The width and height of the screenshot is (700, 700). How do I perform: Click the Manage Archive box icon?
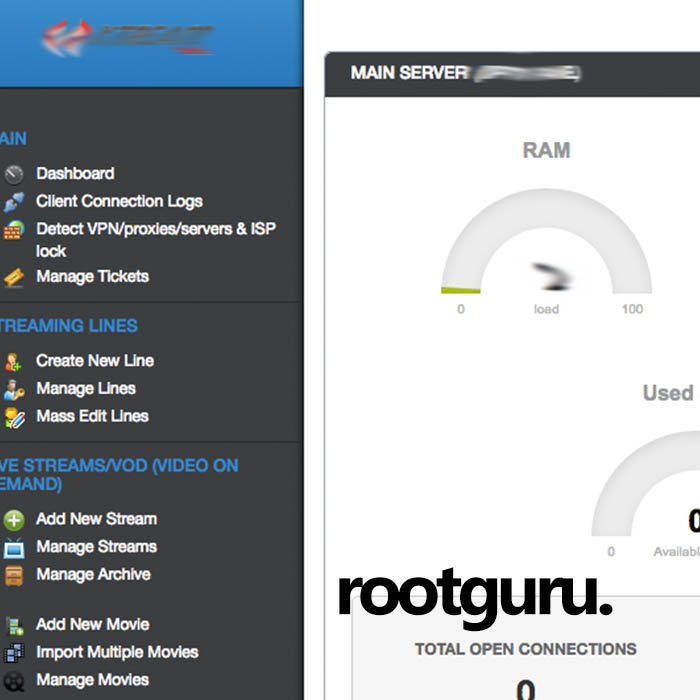pos(14,575)
